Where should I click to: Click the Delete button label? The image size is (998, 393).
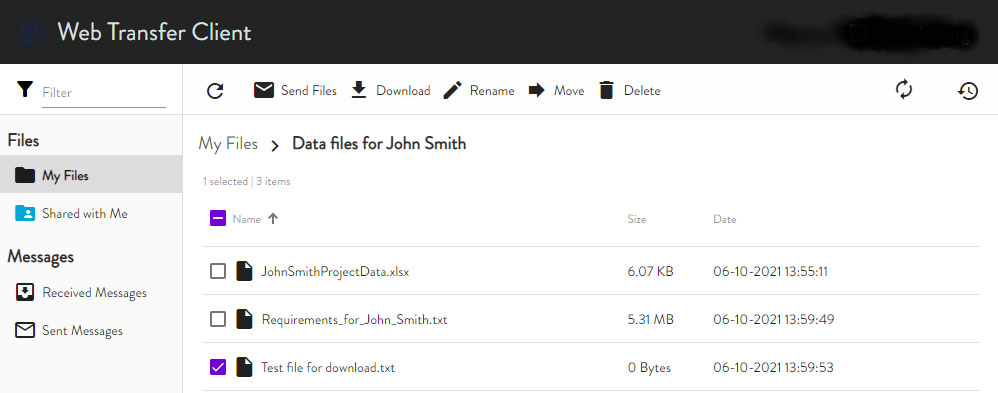[642, 90]
